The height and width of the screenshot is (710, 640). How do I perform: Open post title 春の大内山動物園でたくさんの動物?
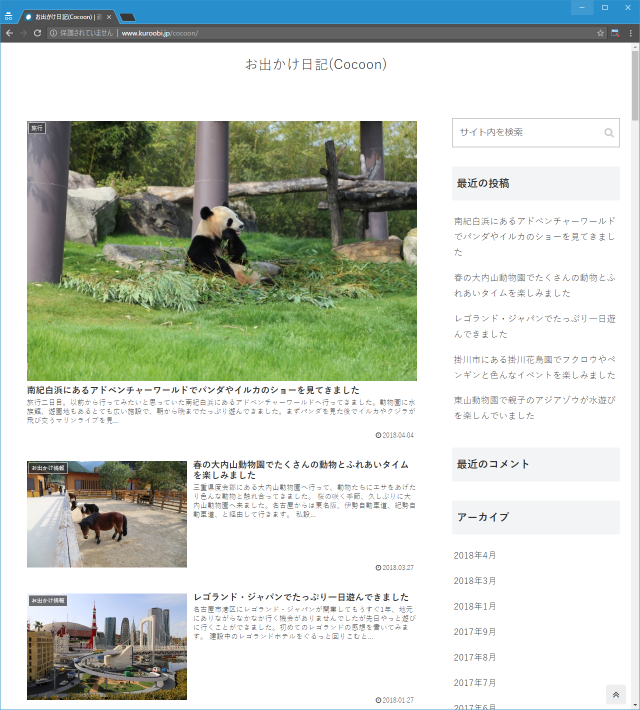[x=301, y=470]
